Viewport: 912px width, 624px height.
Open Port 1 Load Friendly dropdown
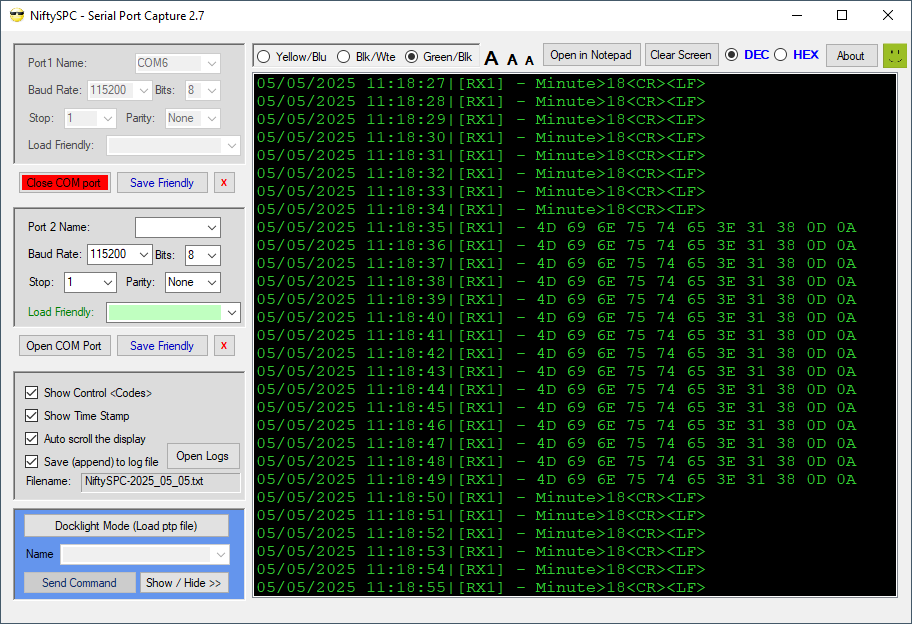click(x=173, y=145)
